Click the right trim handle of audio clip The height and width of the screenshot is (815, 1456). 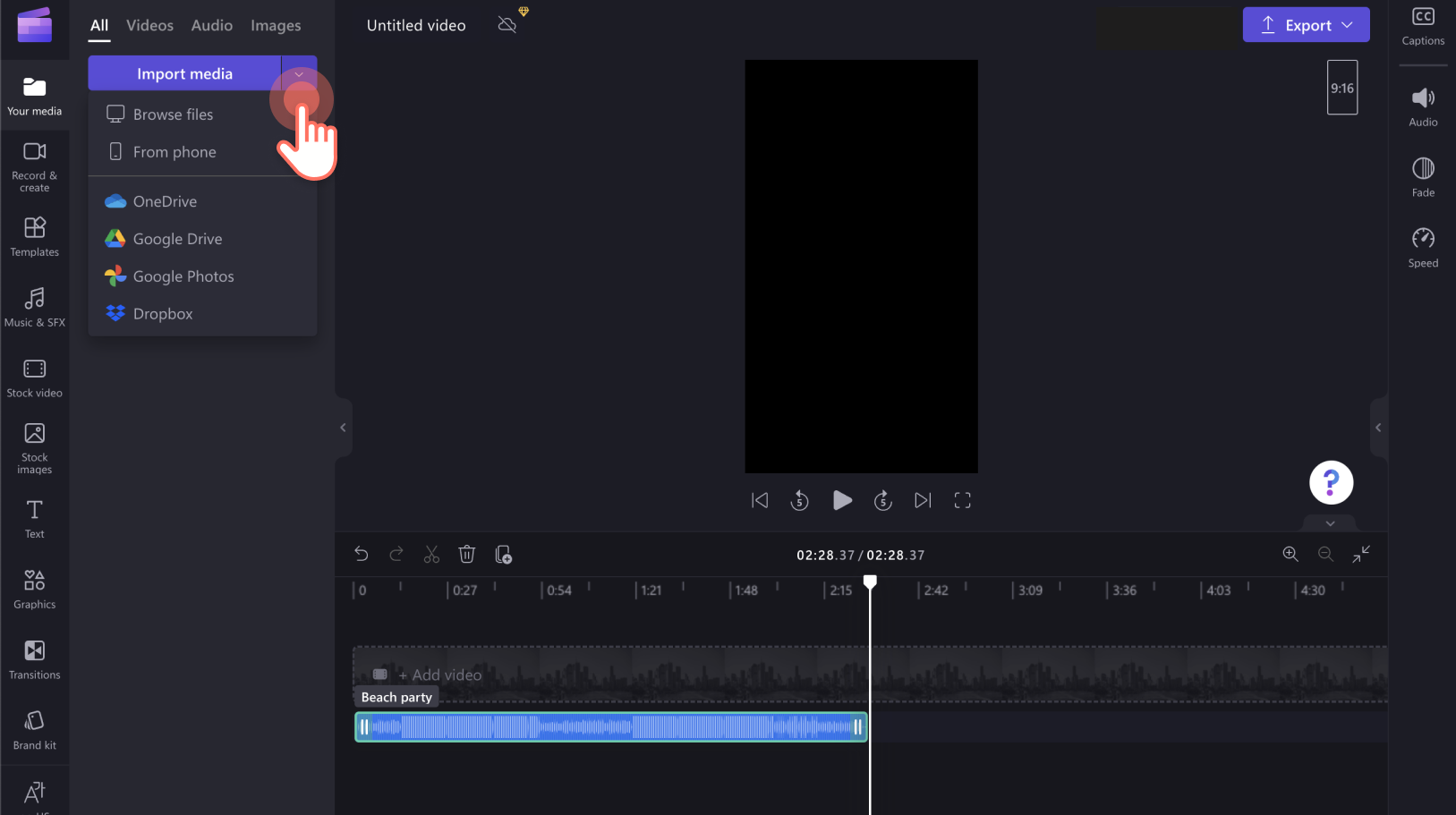857,727
